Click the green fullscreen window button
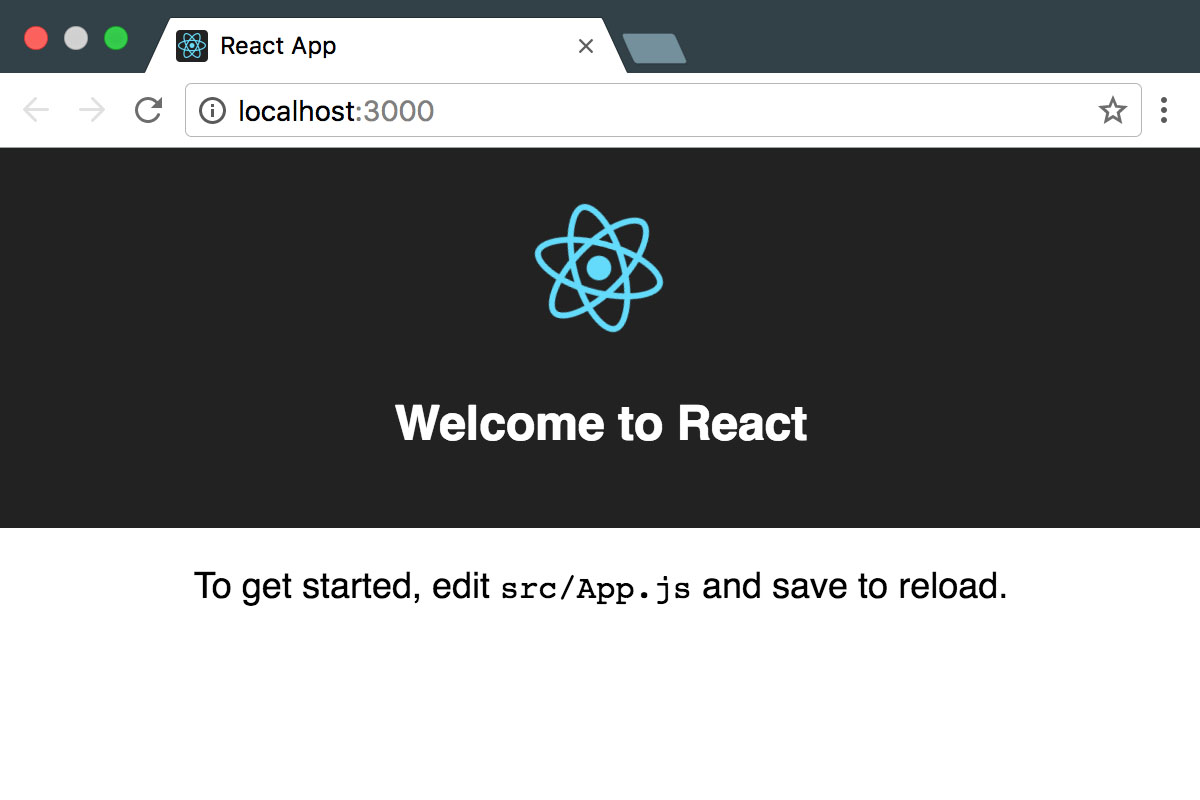 116,38
